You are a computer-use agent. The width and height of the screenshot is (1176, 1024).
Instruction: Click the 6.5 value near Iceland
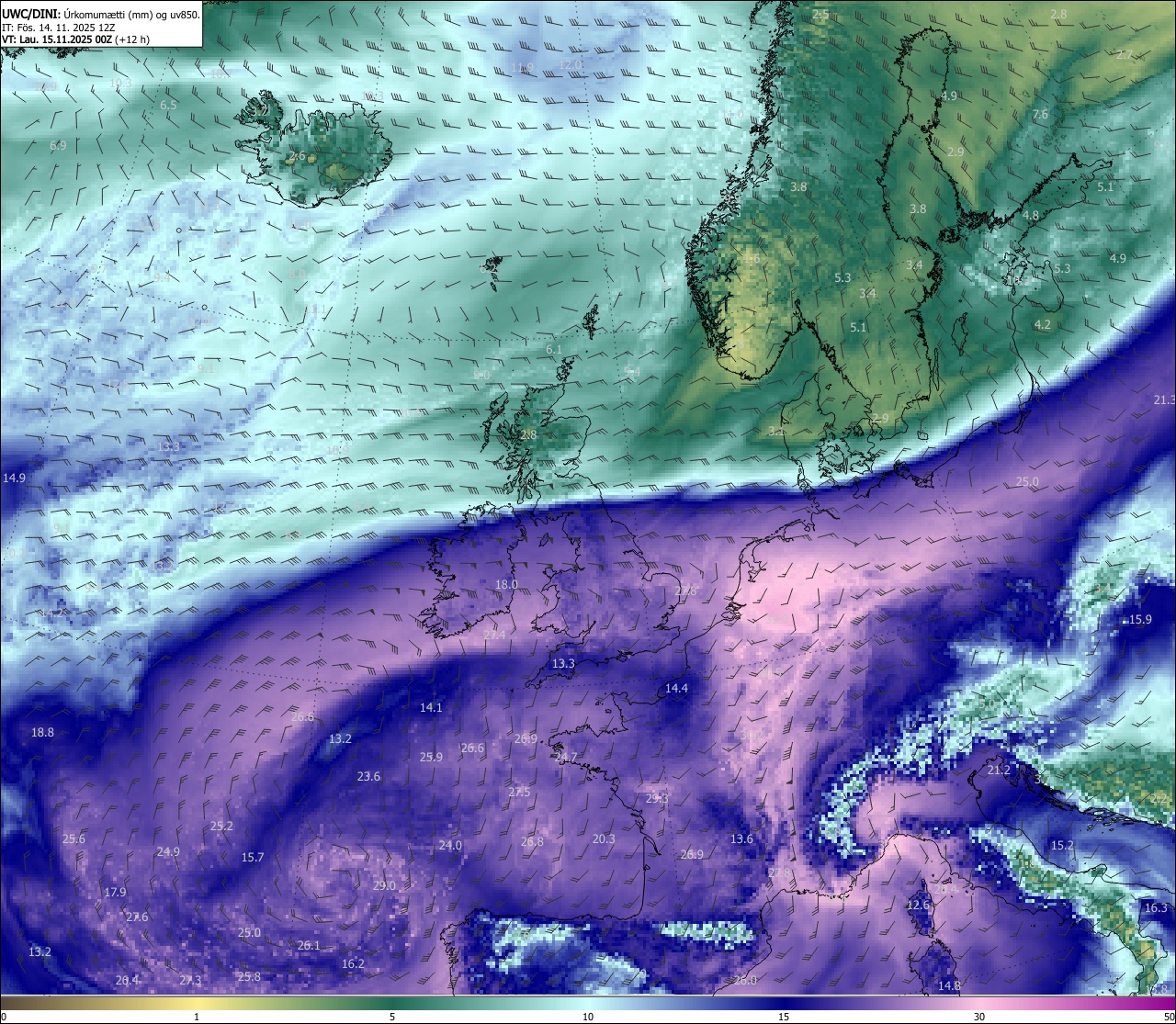(168, 106)
